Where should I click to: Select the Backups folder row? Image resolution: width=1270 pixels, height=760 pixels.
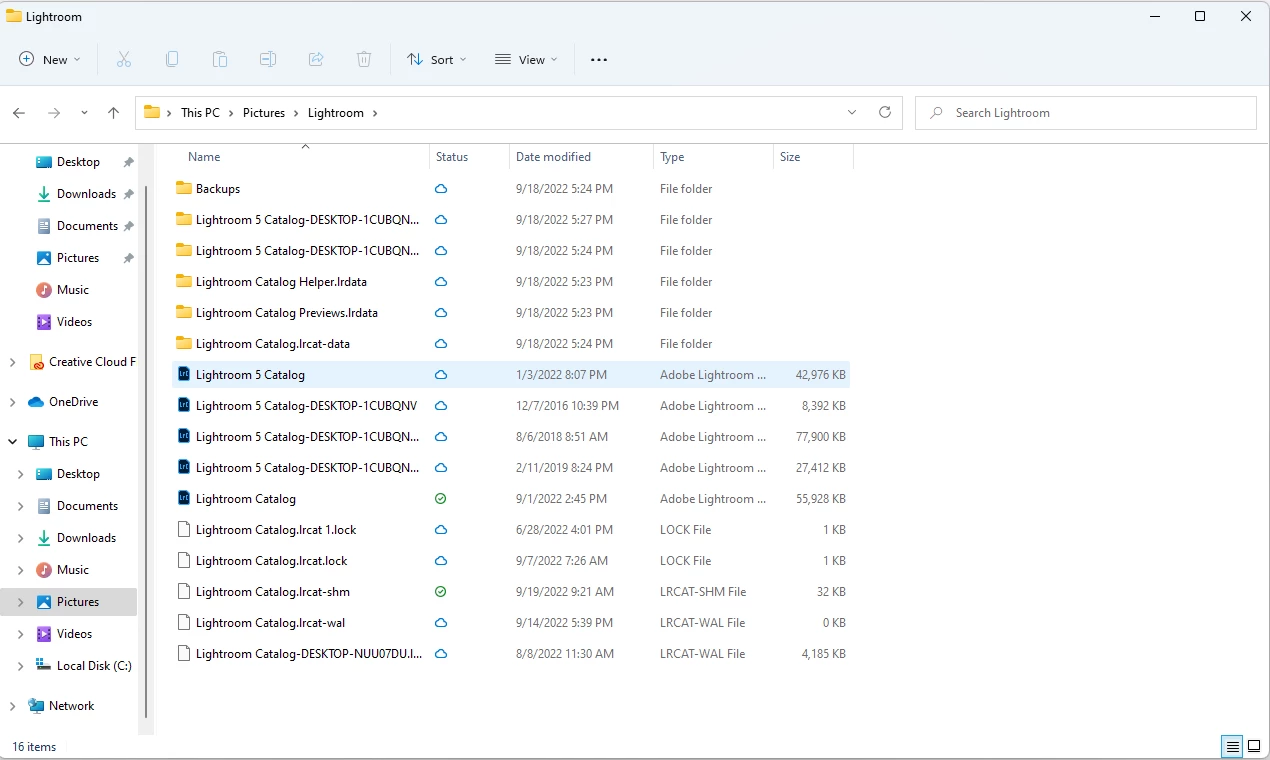coord(511,189)
